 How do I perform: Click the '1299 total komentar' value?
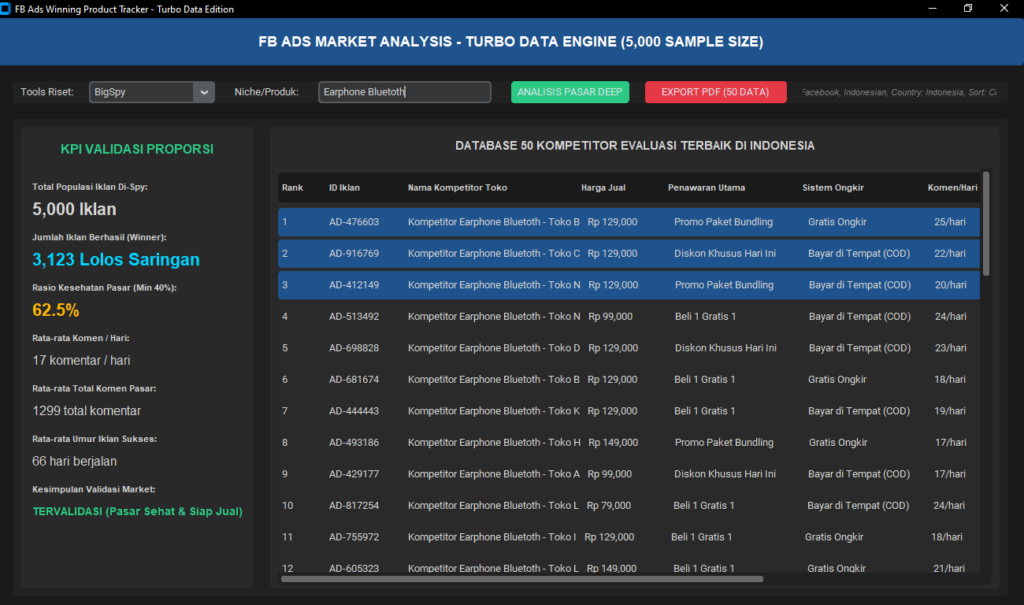point(86,410)
